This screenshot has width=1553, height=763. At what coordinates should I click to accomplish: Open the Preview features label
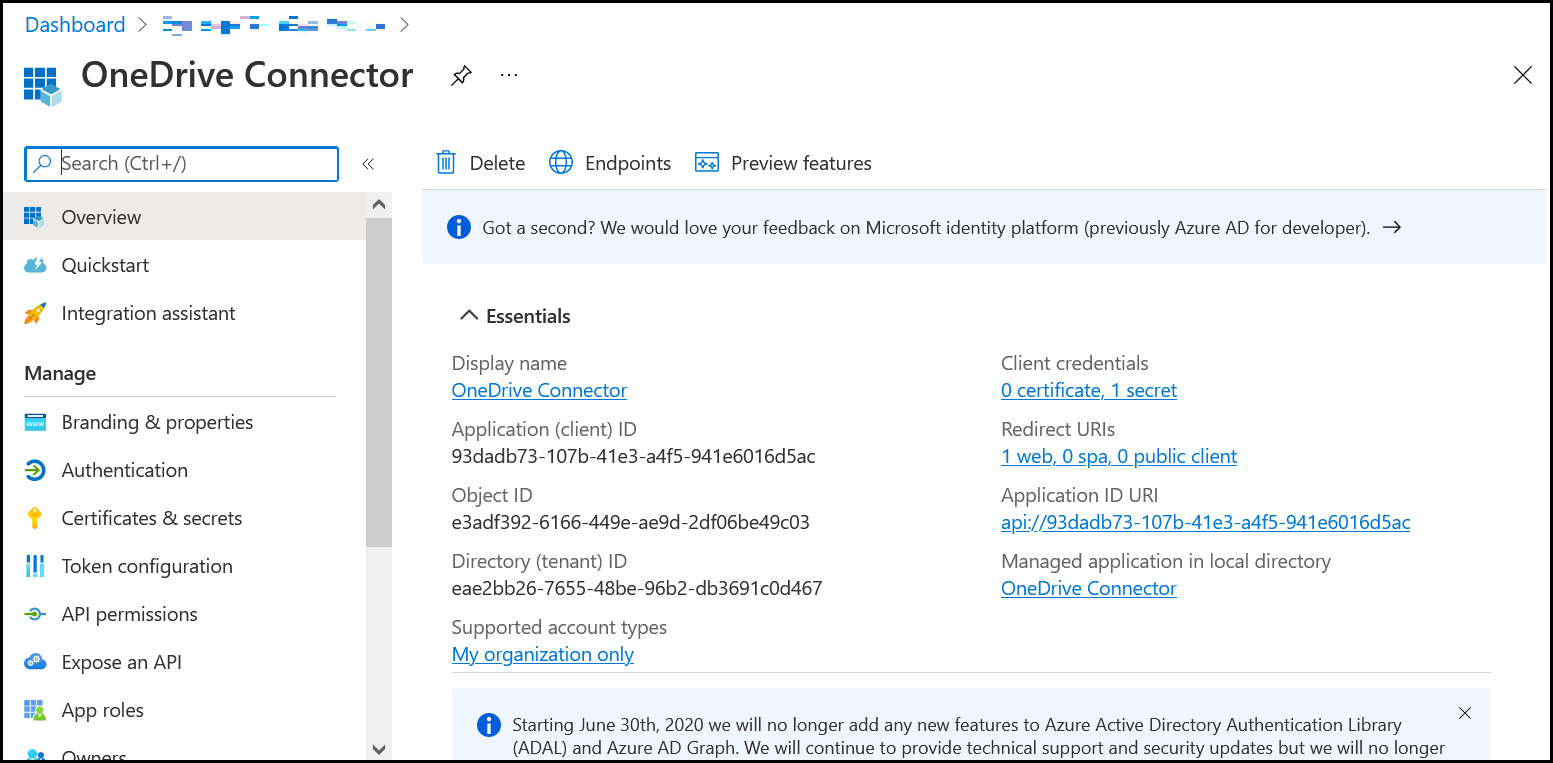(801, 163)
